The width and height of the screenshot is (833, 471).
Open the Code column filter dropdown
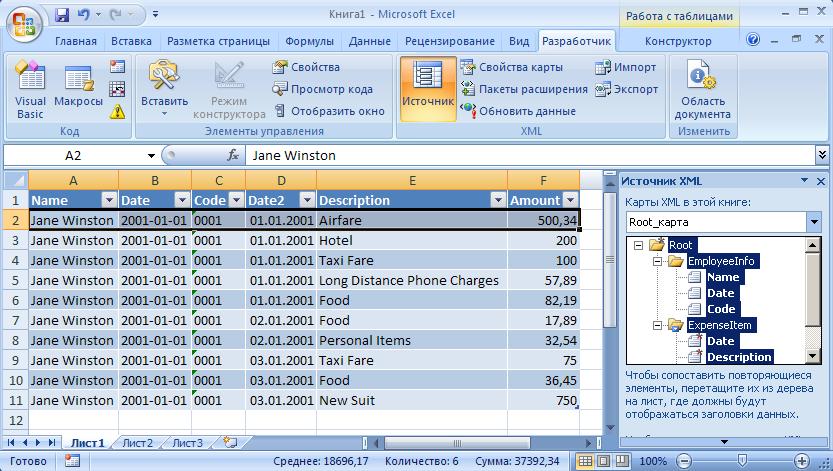tap(236, 200)
